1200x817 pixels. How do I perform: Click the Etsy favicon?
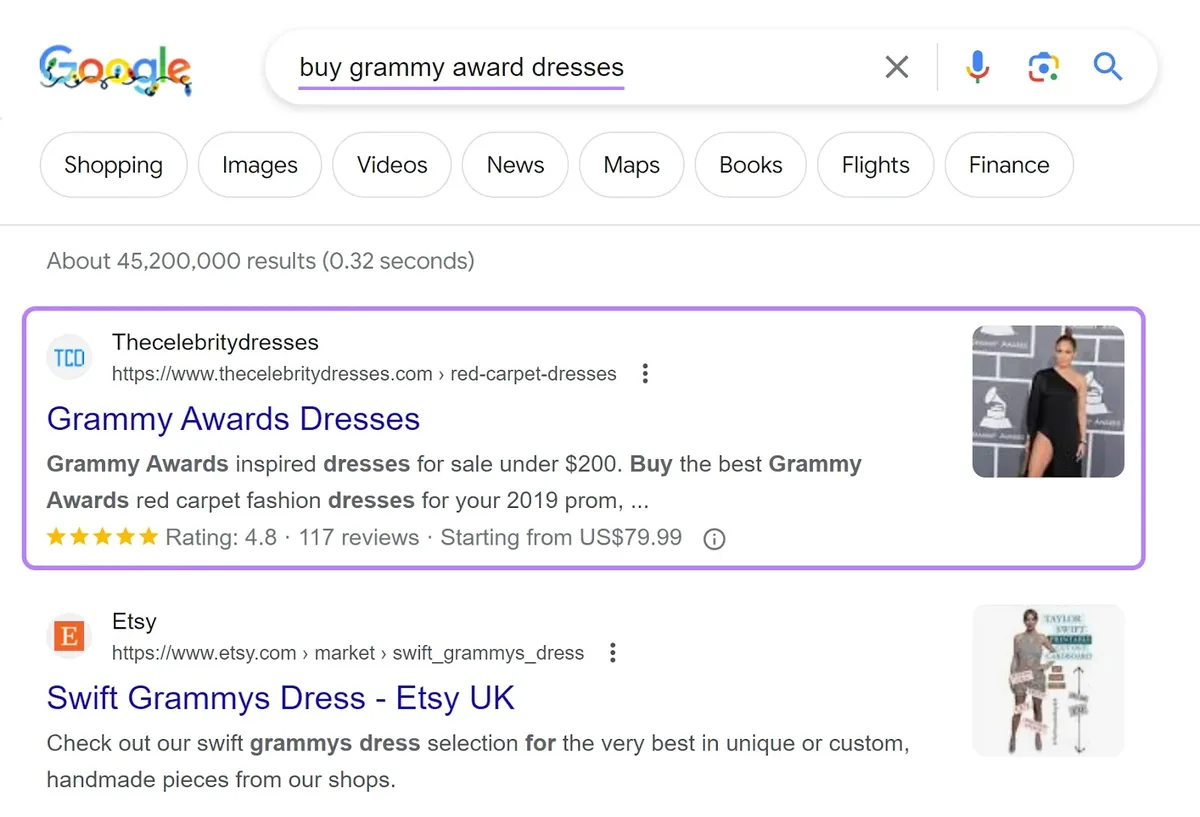coord(69,637)
